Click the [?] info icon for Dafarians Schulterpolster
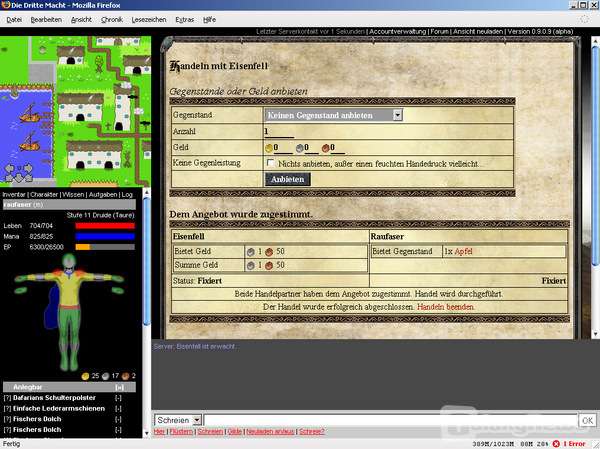 (x=7, y=398)
